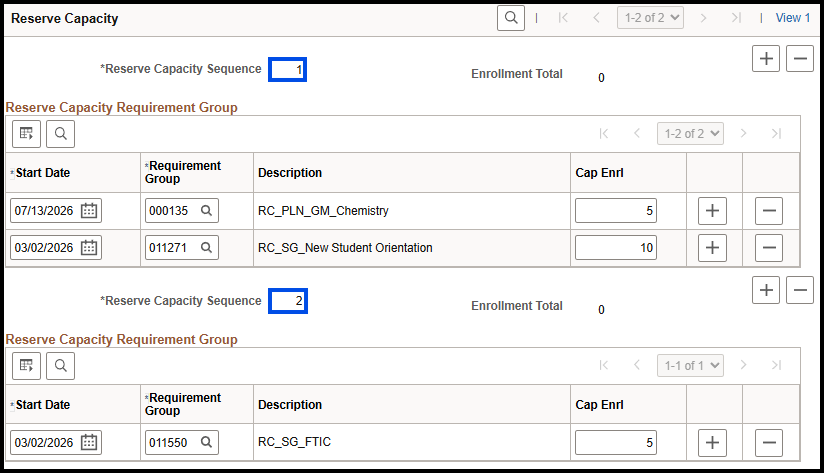Open the Reserve Capacity search magnifier
824x473 pixels.
(x=511, y=18)
